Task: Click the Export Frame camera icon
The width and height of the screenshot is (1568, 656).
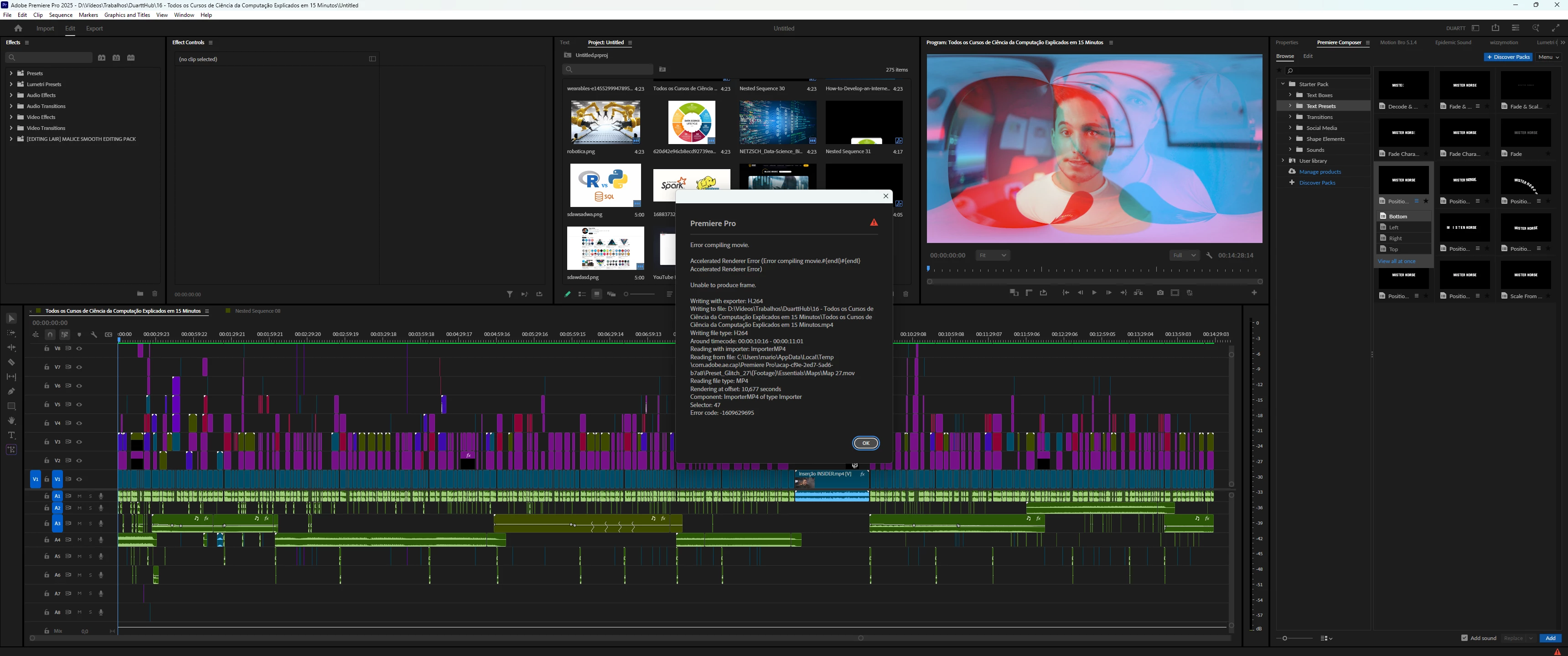Action: pos(1160,293)
